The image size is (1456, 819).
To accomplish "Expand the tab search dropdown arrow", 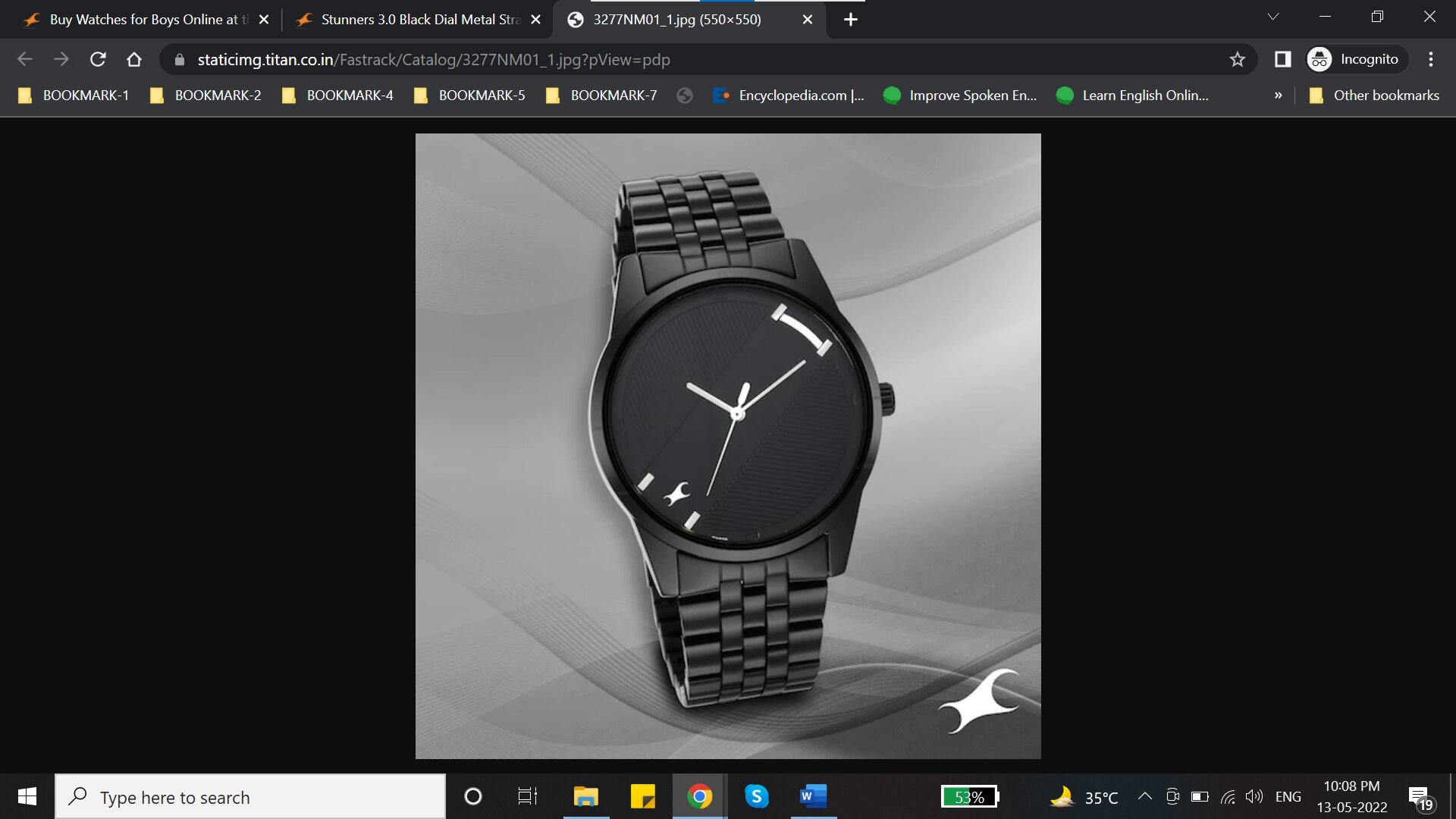I will coord(1273,17).
